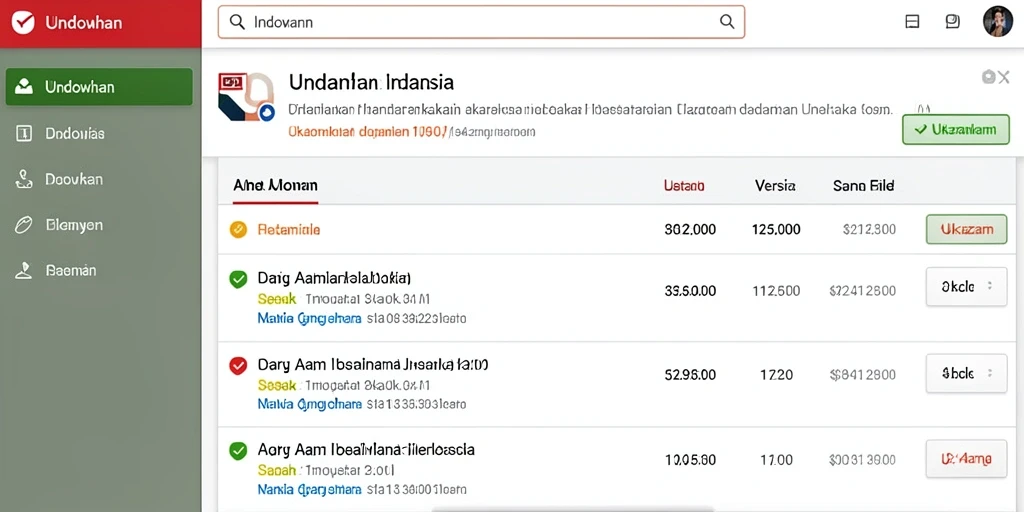Click the Versia column header
Screen dimensions: 1024x512
(775, 186)
